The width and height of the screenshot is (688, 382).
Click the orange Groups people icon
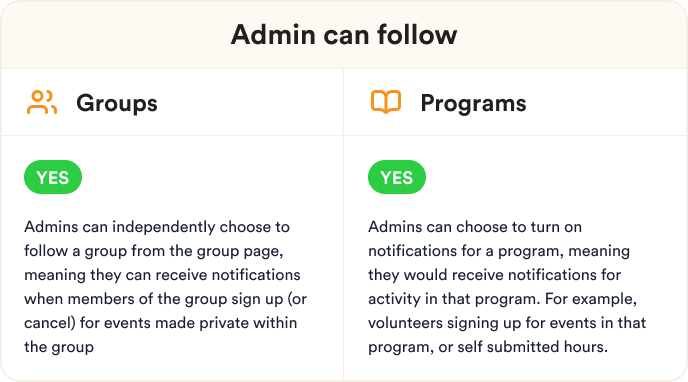pyautogui.click(x=42, y=102)
